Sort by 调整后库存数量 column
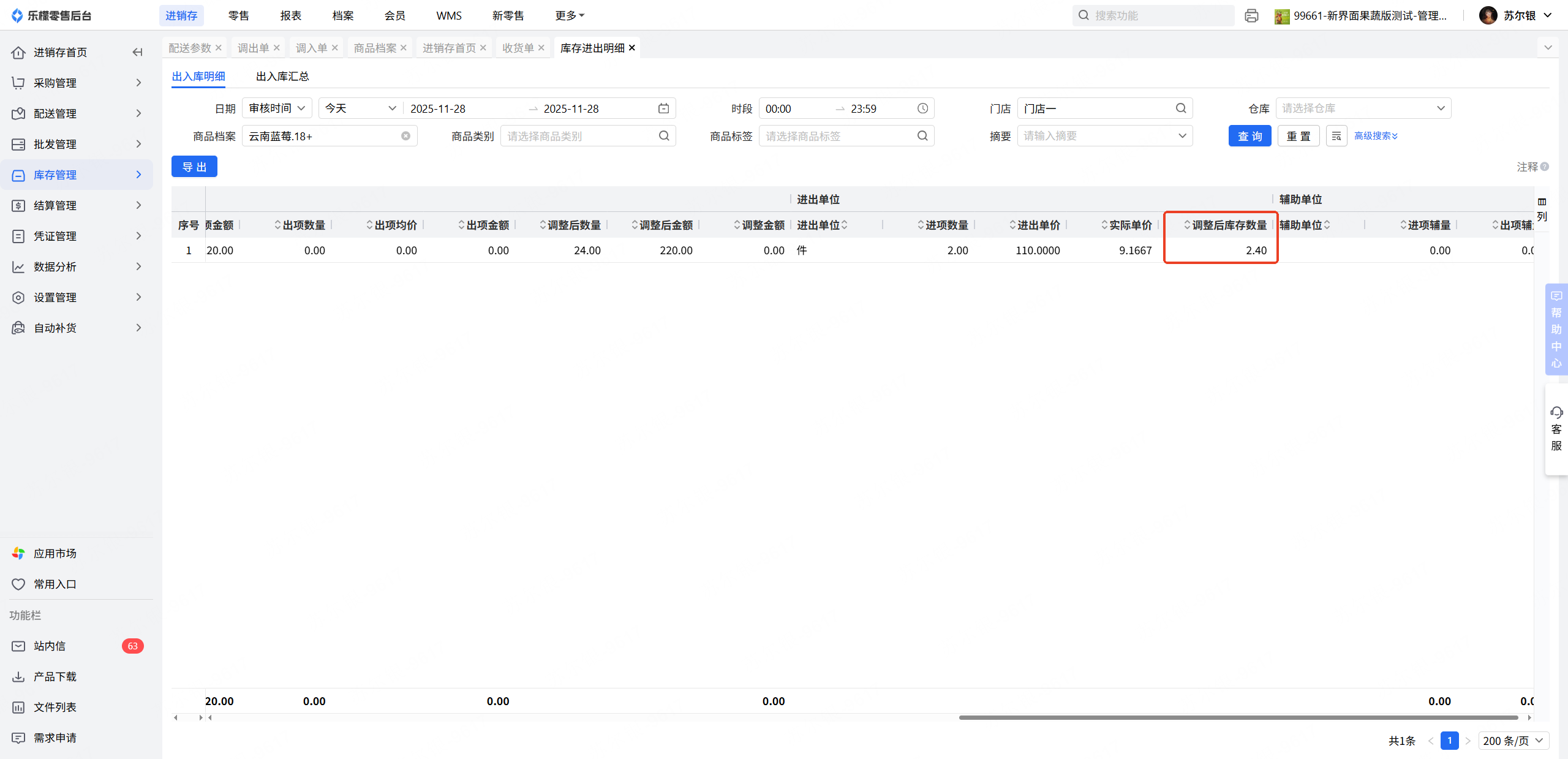The height and width of the screenshot is (759, 1568). point(1187,225)
